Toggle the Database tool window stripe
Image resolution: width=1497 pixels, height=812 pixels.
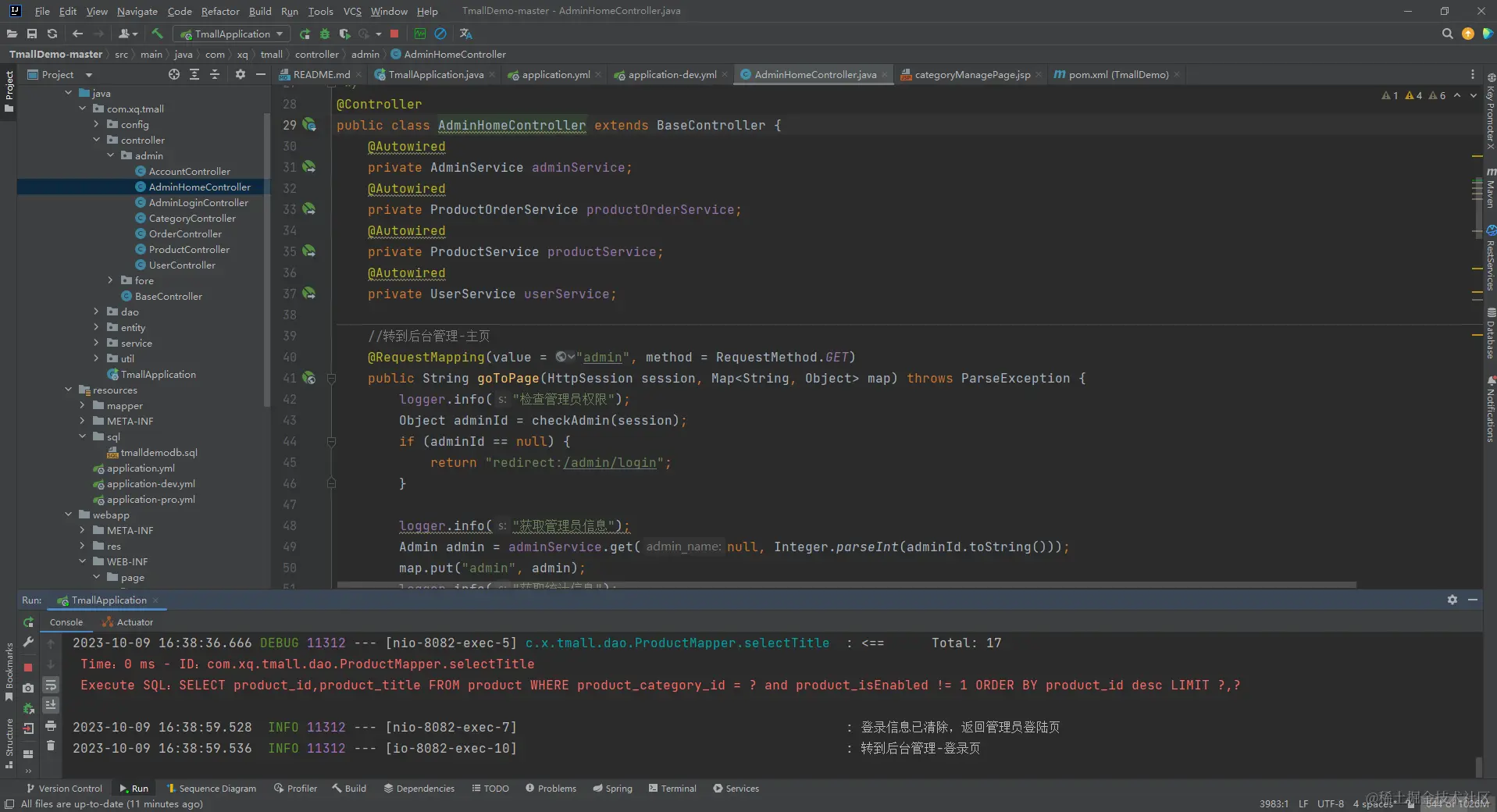pos(1490,333)
